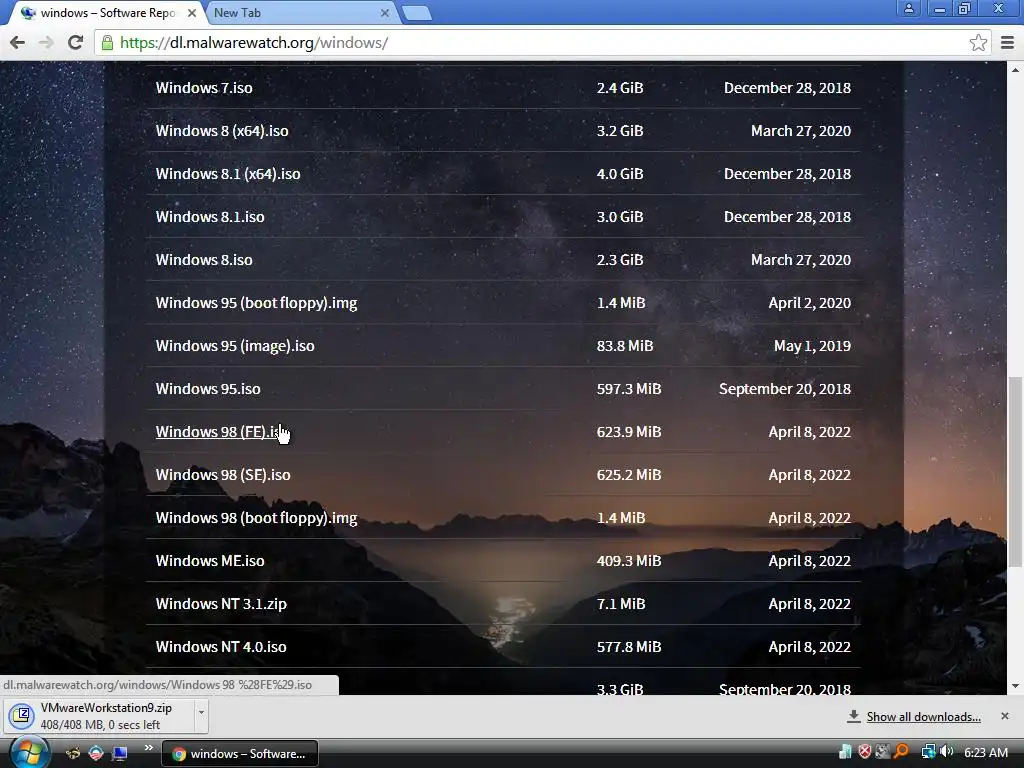Download Windows 7.iso
The height and width of the screenshot is (768, 1024).
click(x=204, y=88)
